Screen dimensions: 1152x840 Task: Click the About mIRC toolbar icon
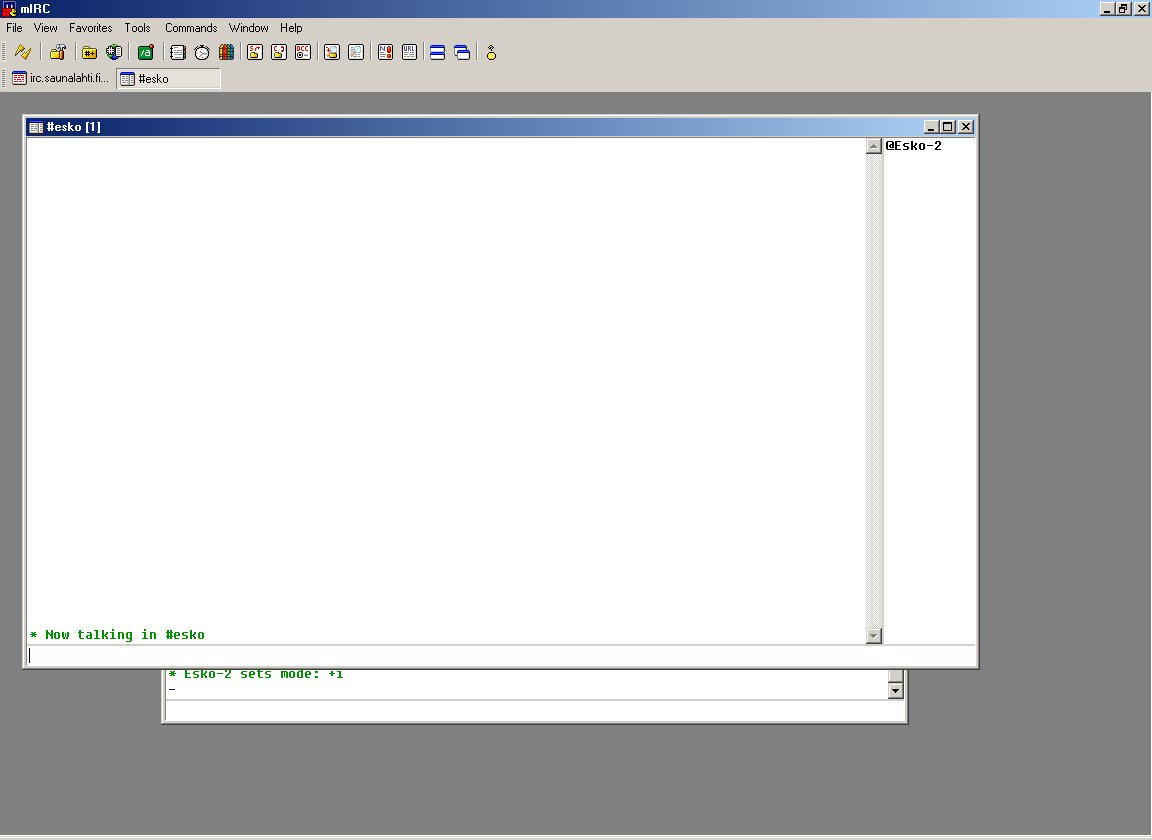(492, 52)
